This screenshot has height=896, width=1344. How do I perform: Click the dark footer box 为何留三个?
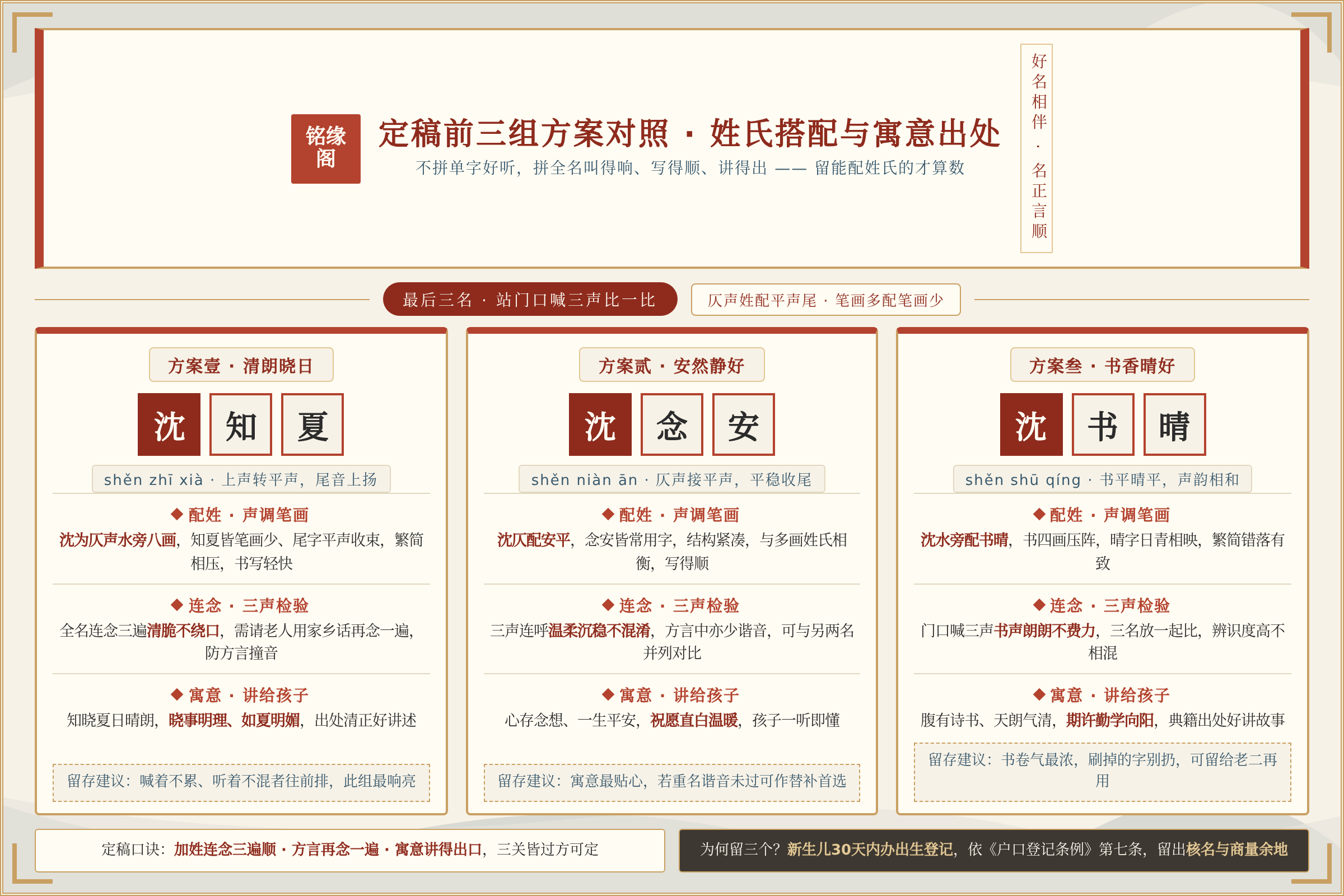click(x=993, y=850)
